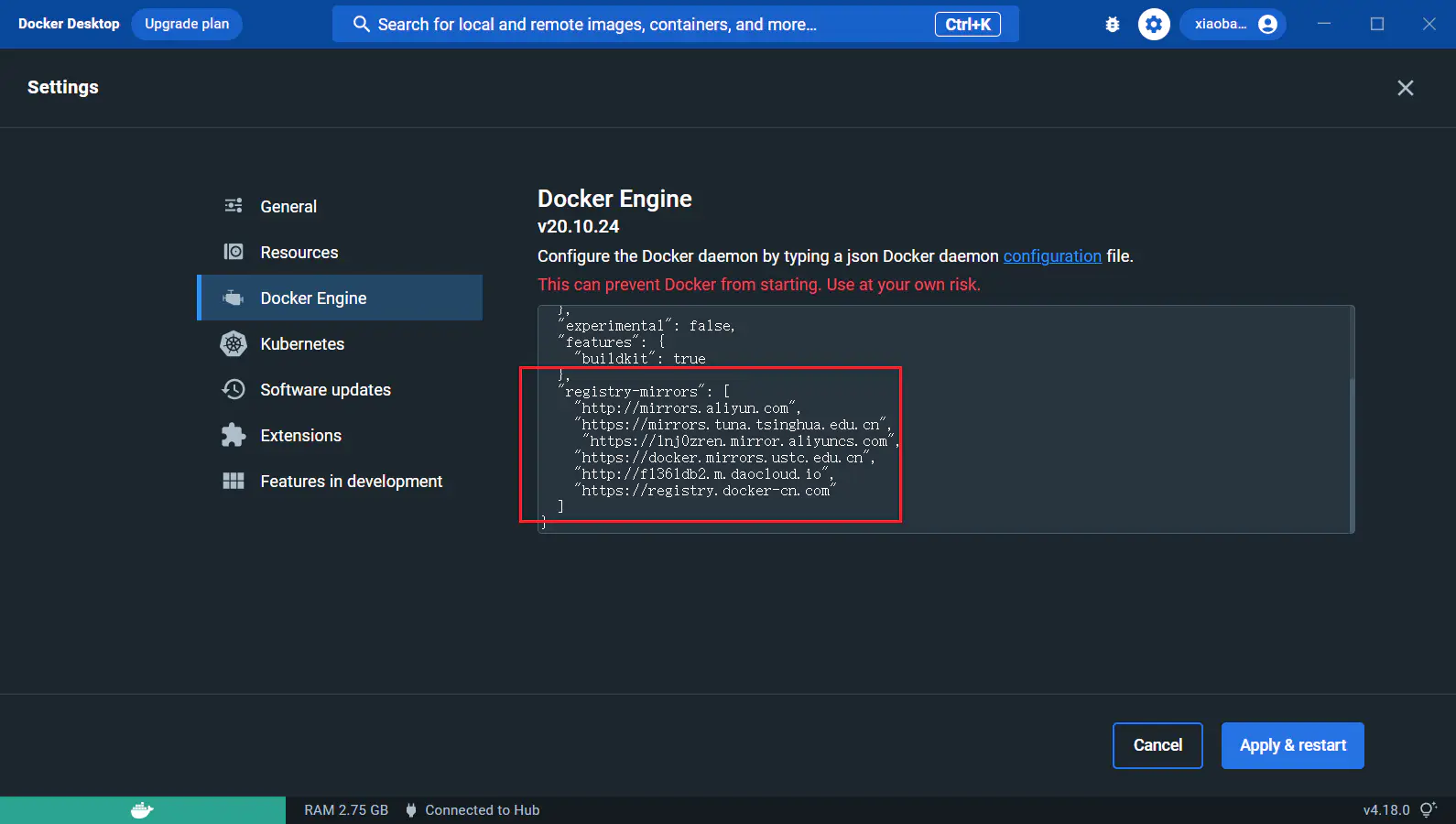1456x824 pixels.
Task: Open the xiaoba account menu
Action: (x=1233, y=25)
